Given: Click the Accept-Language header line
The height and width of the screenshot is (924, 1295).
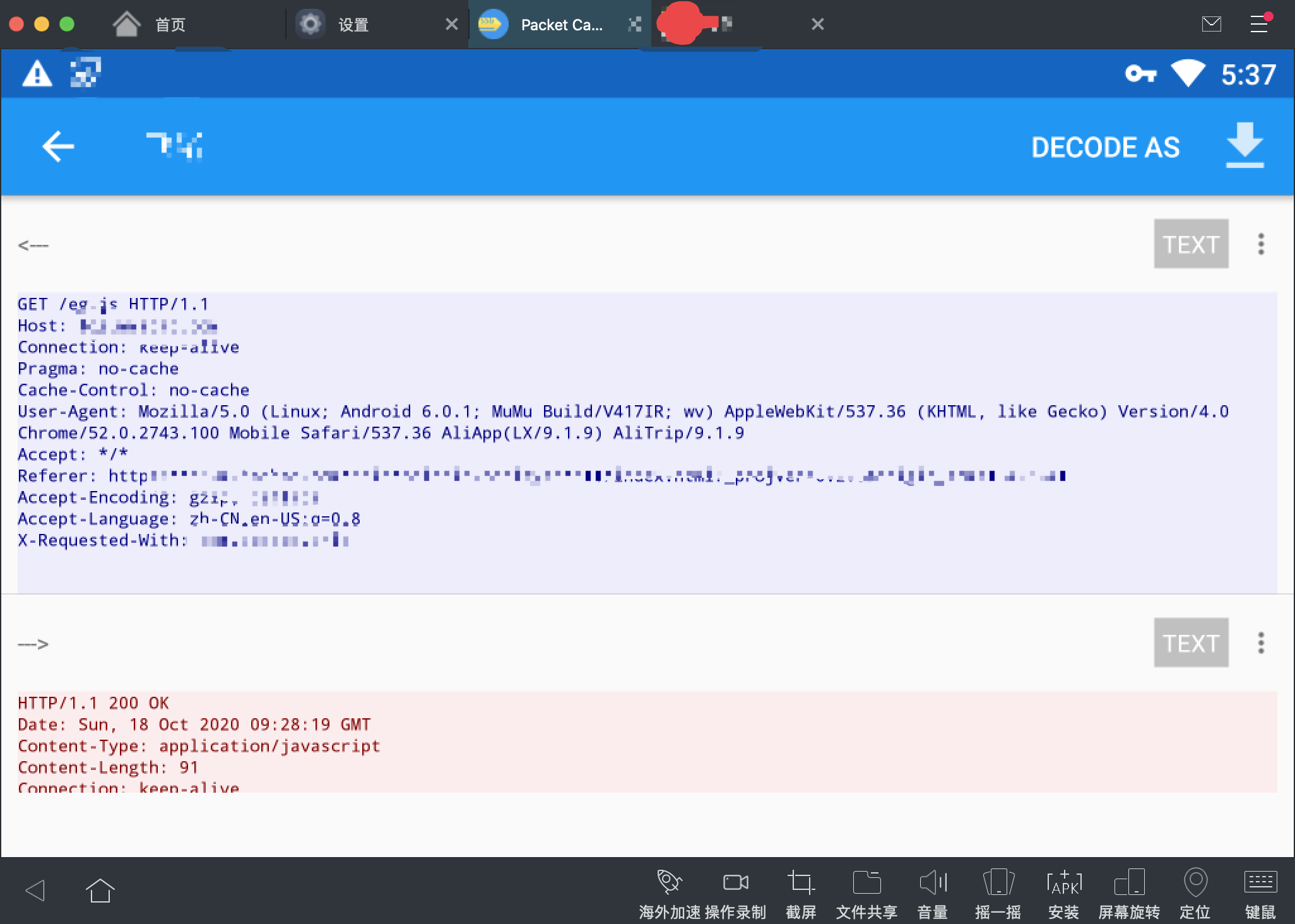Looking at the screenshot, I should [189, 519].
